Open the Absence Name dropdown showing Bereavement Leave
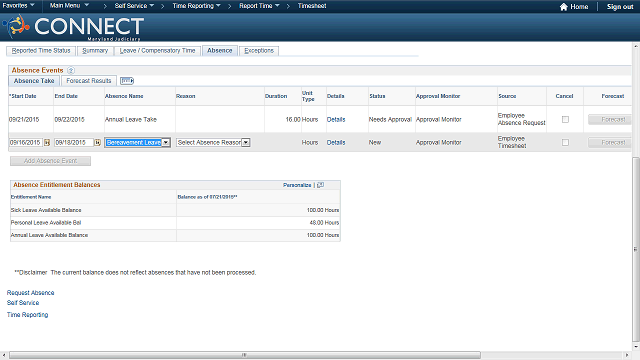The height and width of the screenshot is (360, 640). [x=138, y=142]
